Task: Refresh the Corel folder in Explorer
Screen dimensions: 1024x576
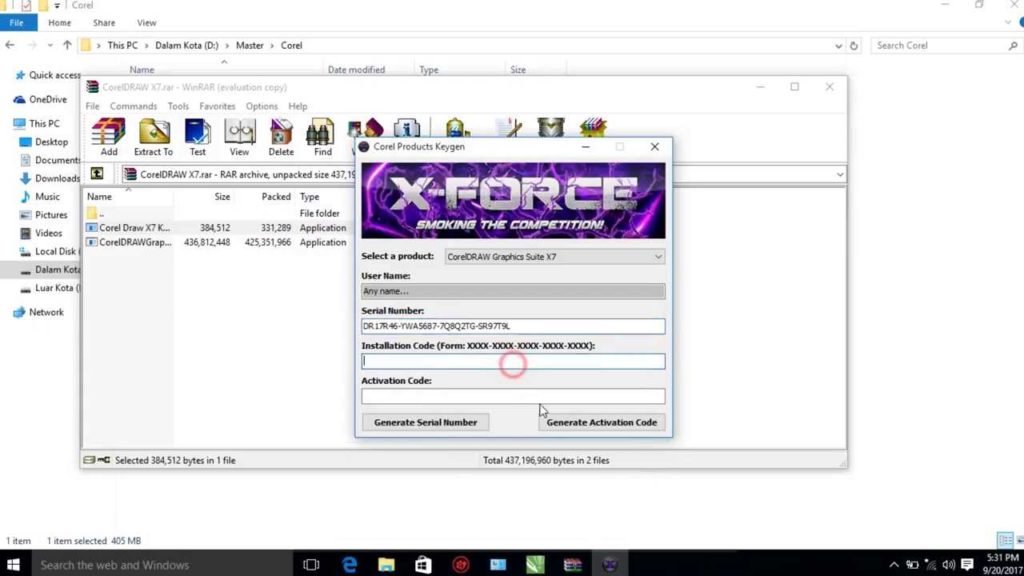Action: pos(853,46)
